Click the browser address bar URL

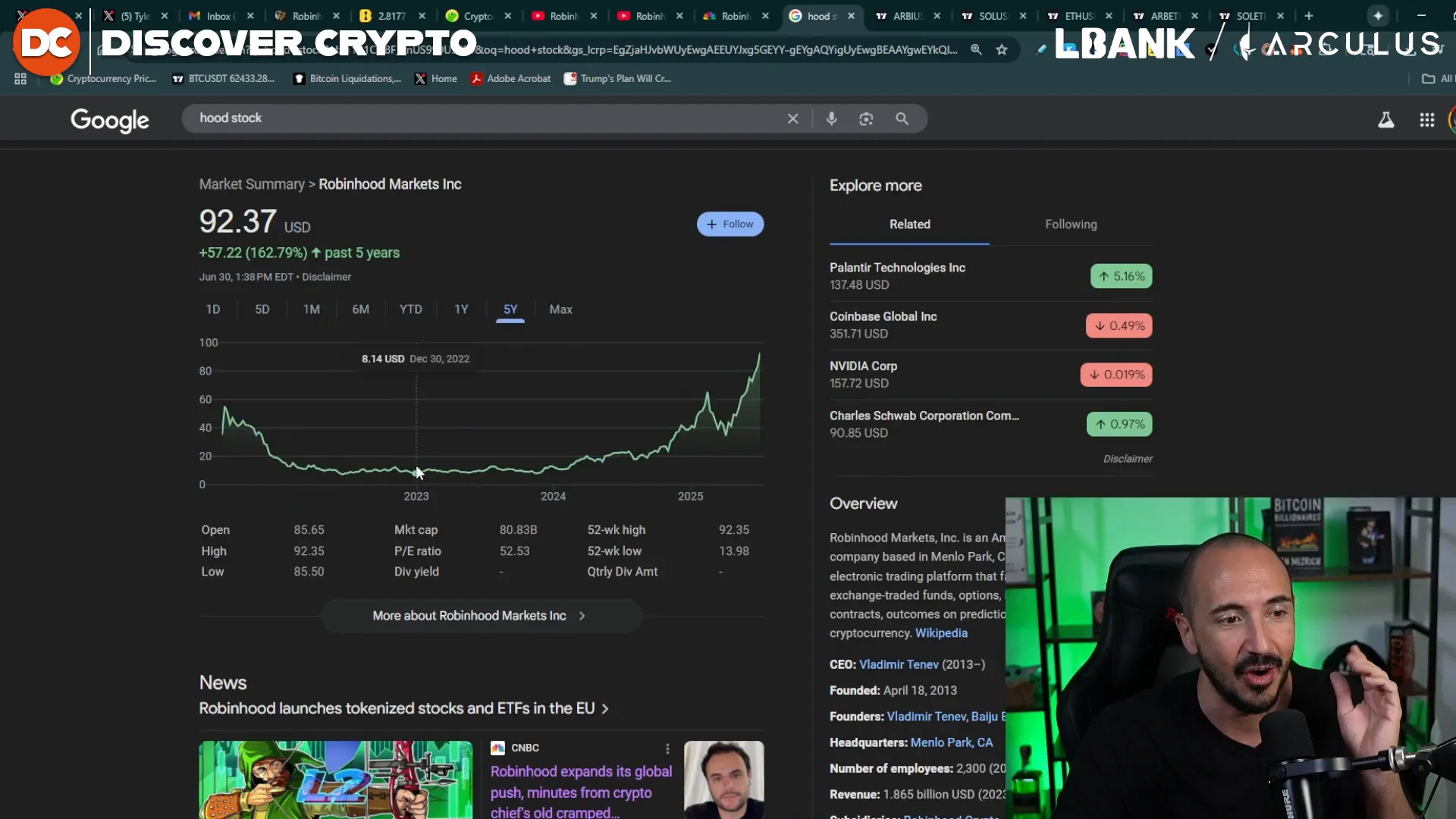click(531, 50)
